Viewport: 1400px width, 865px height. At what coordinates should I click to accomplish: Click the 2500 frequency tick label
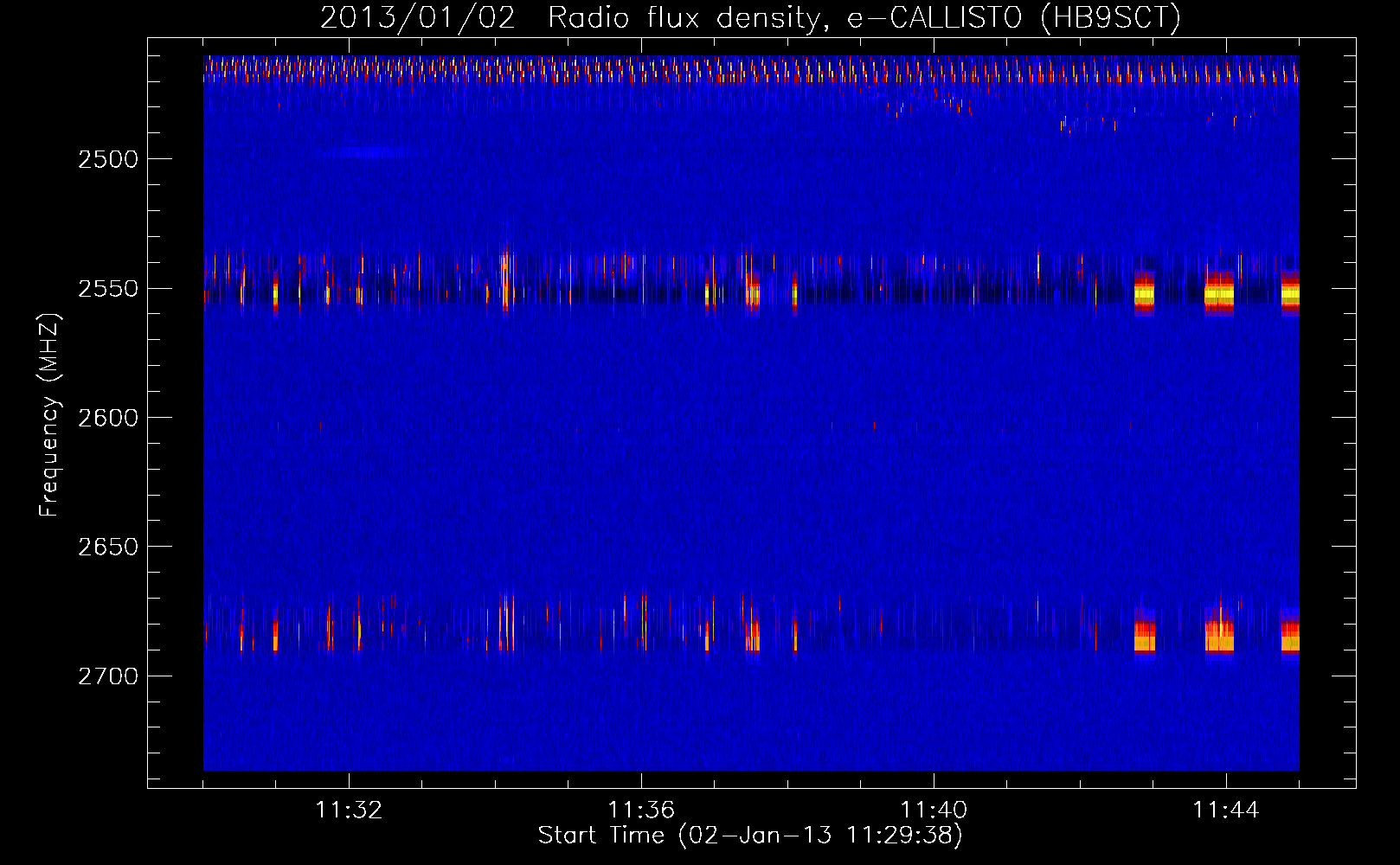[108, 159]
